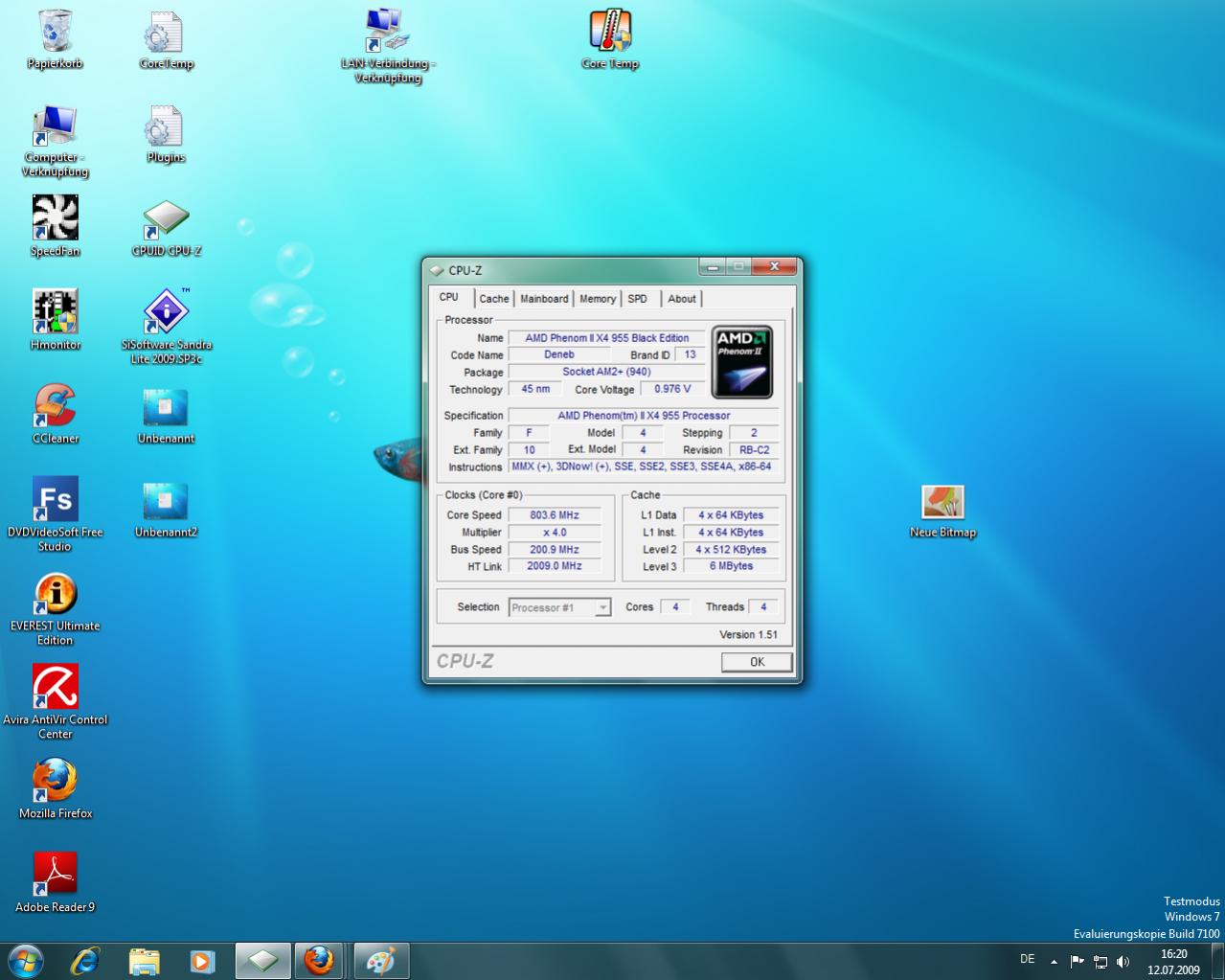Click the OK button in CPU-Z
This screenshot has height=980, width=1225.
click(x=757, y=662)
